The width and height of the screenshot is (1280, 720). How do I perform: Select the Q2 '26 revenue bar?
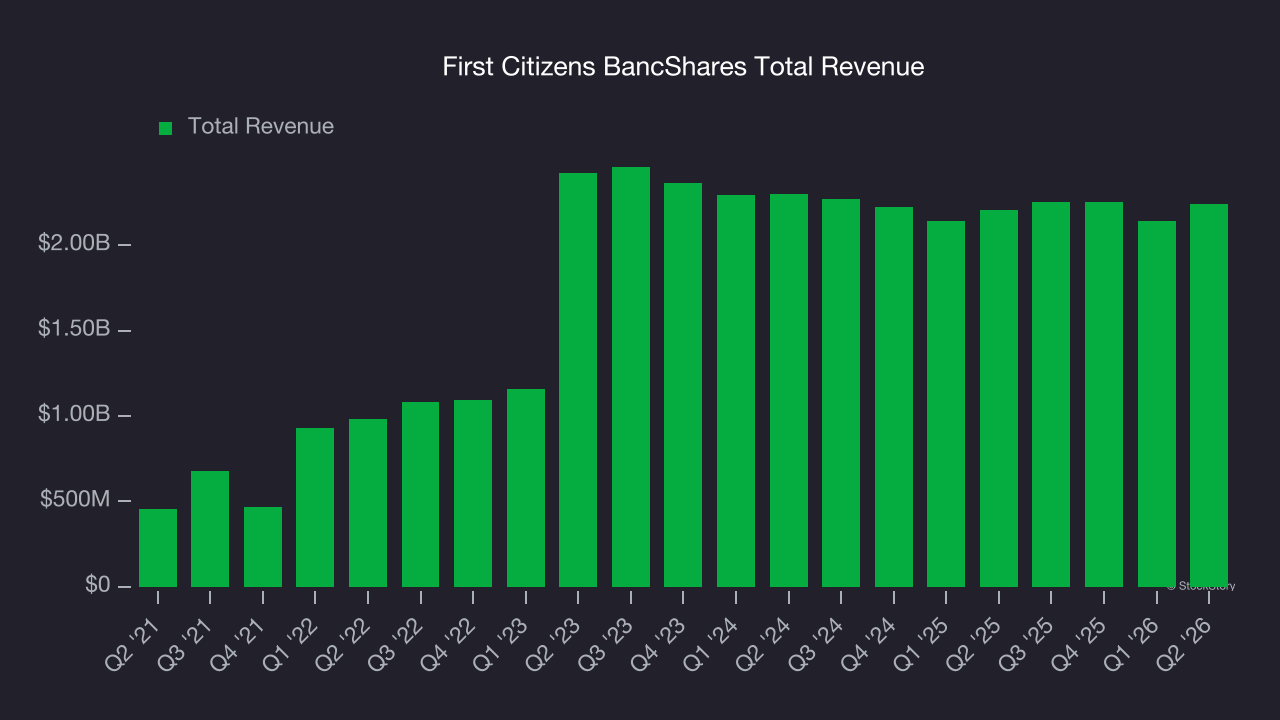coord(1209,395)
